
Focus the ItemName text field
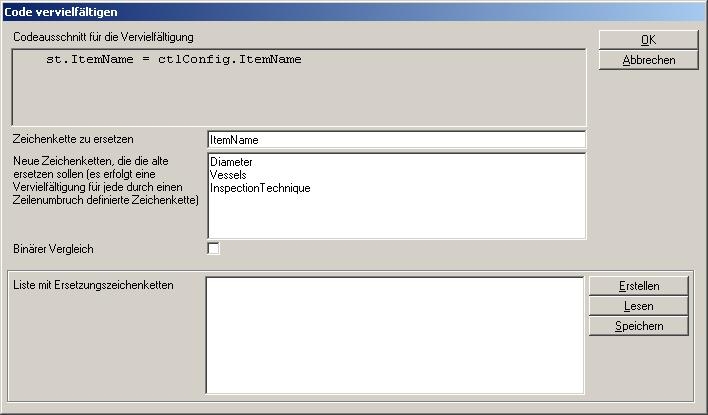tap(396, 140)
